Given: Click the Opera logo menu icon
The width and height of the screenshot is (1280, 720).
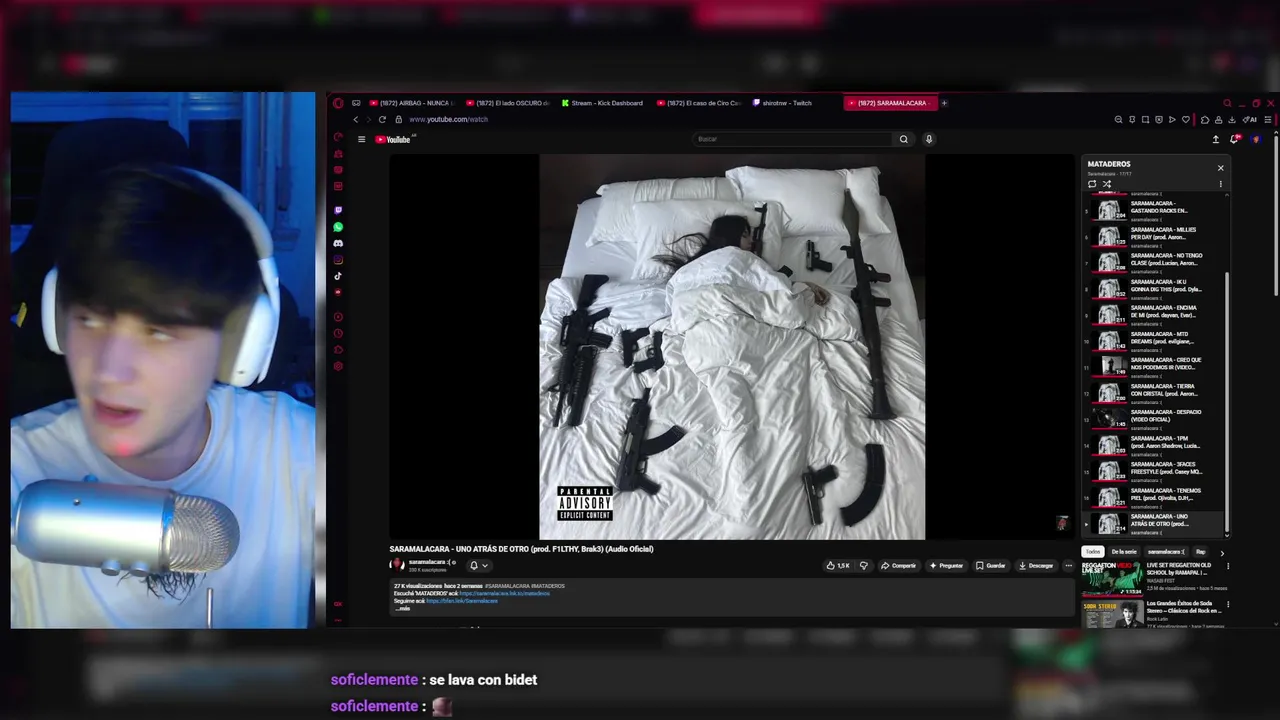Looking at the screenshot, I should pos(338,103).
